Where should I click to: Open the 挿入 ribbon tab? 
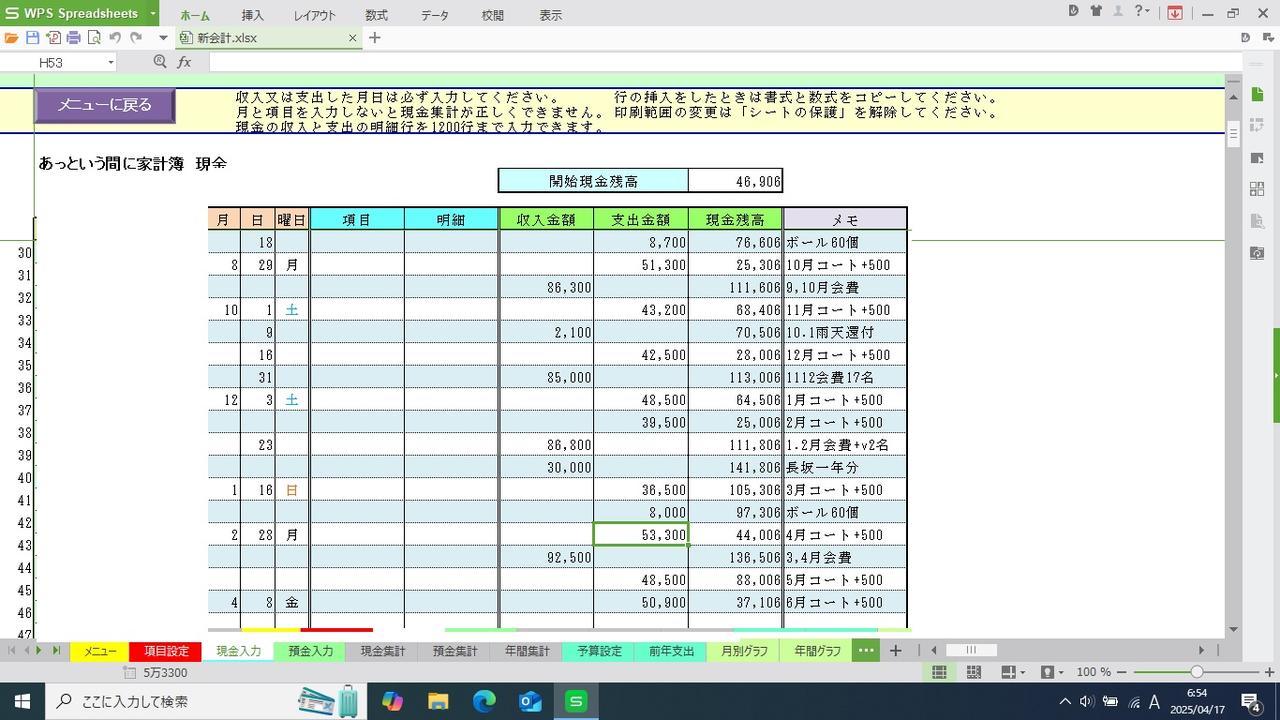[253, 15]
